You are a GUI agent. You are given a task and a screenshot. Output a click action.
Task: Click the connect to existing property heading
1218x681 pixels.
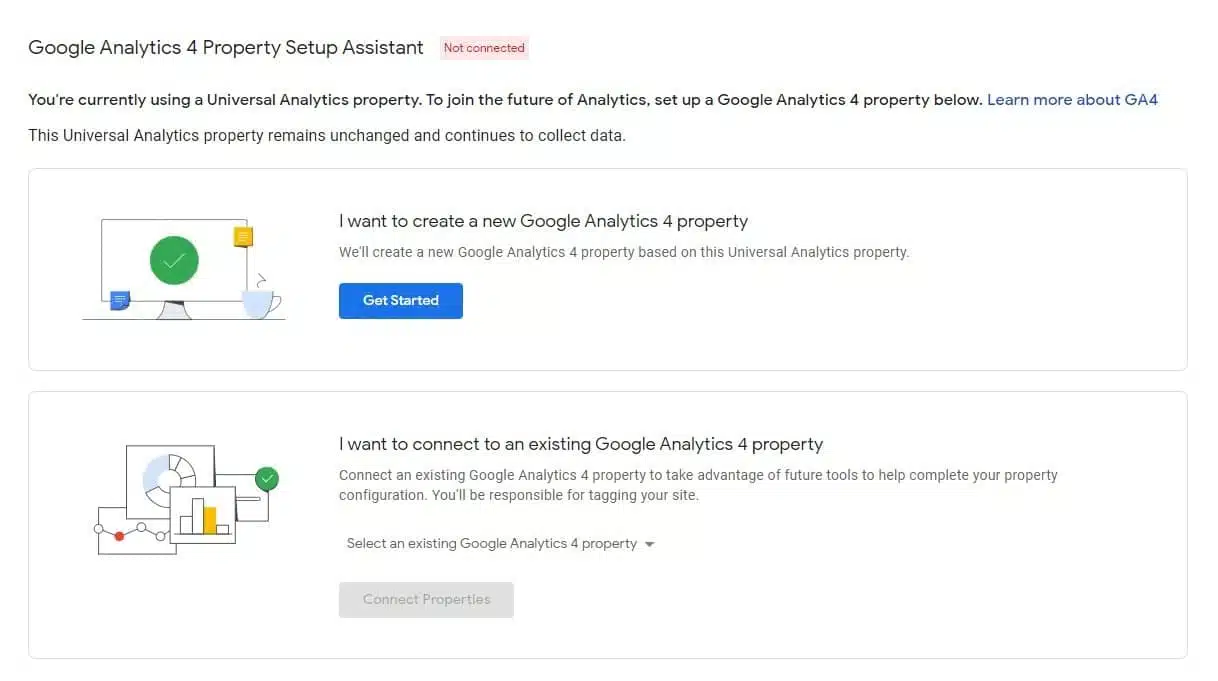click(581, 444)
